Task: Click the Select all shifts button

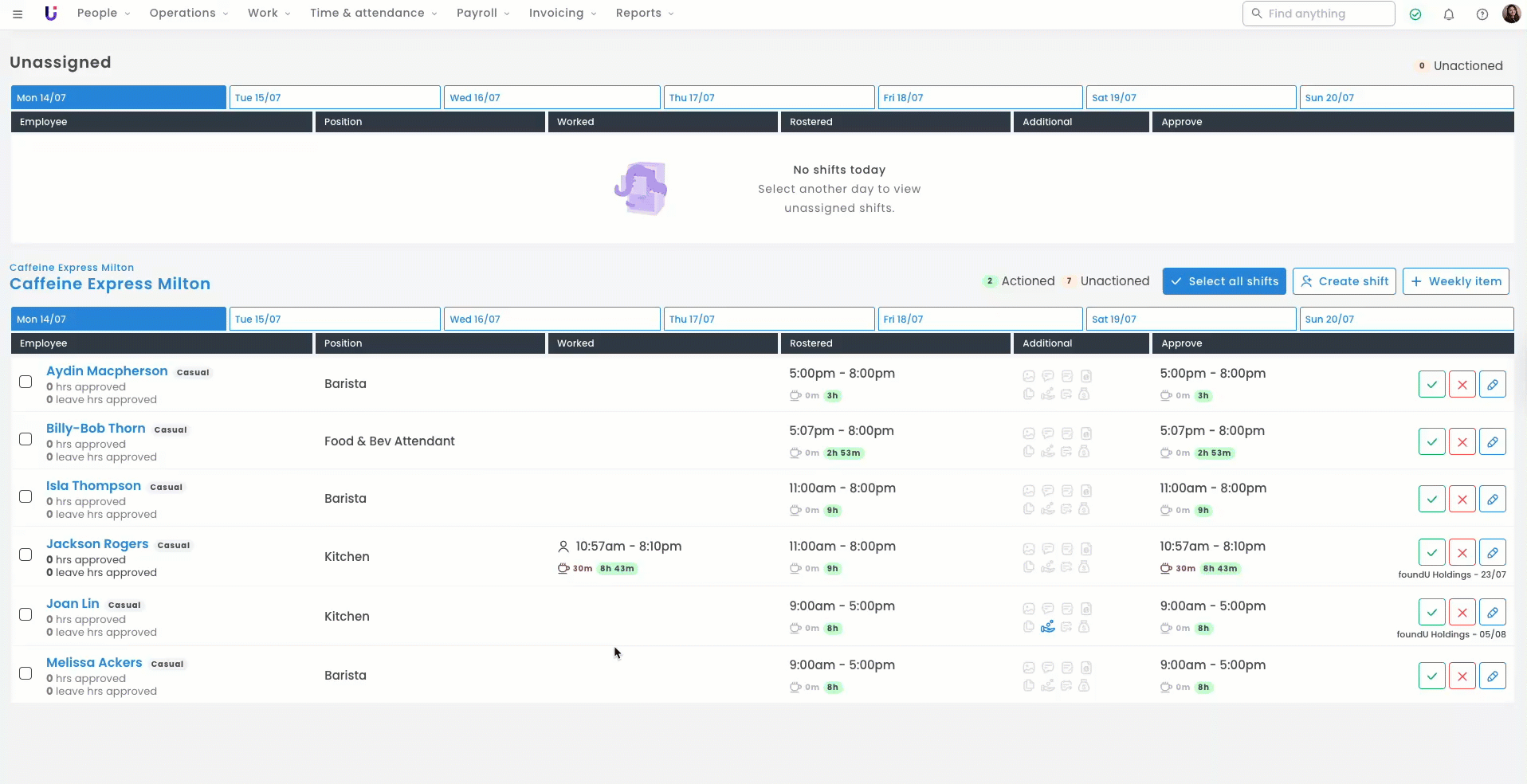Action: coord(1223,281)
